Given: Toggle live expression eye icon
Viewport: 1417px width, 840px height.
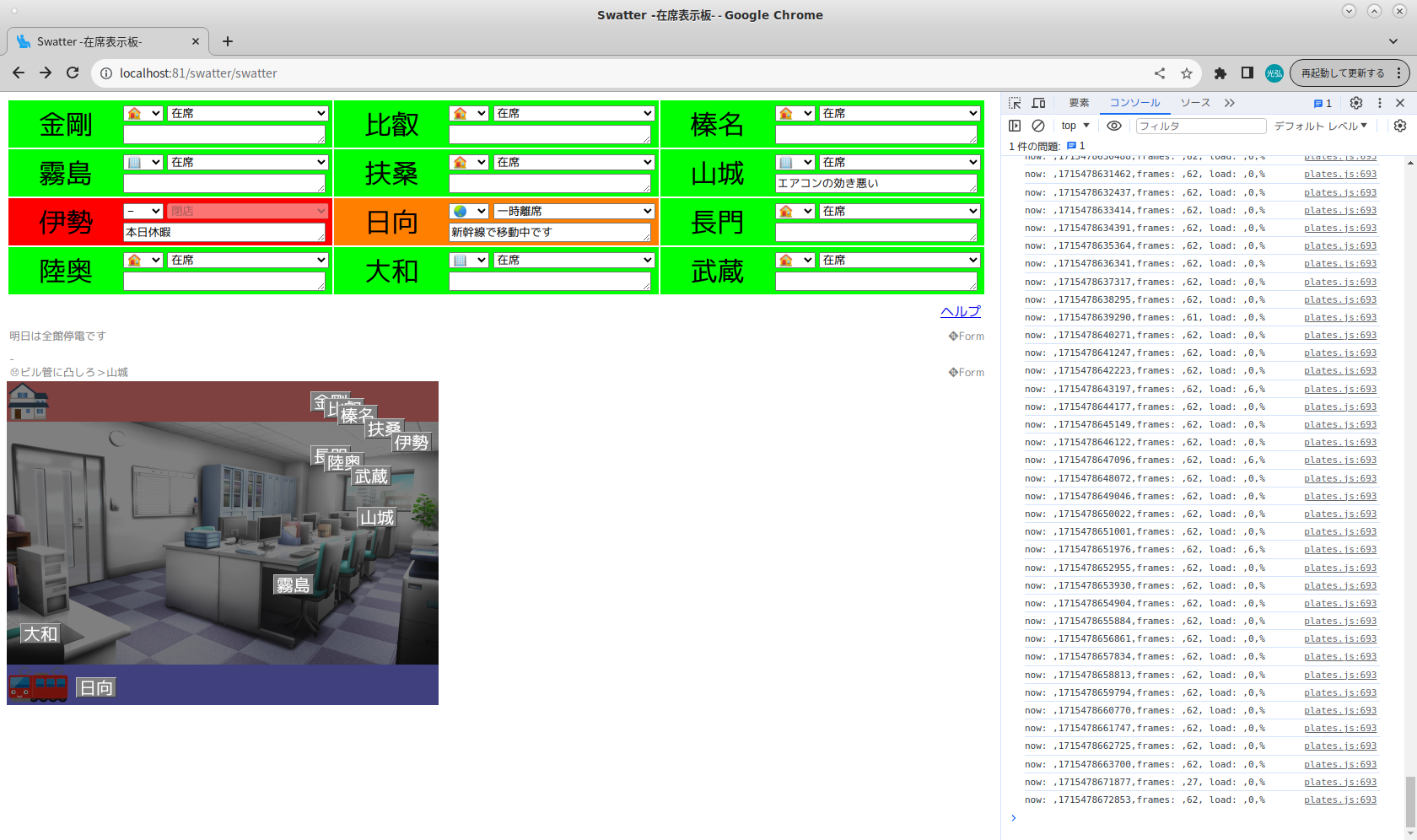Looking at the screenshot, I should coord(1114,126).
